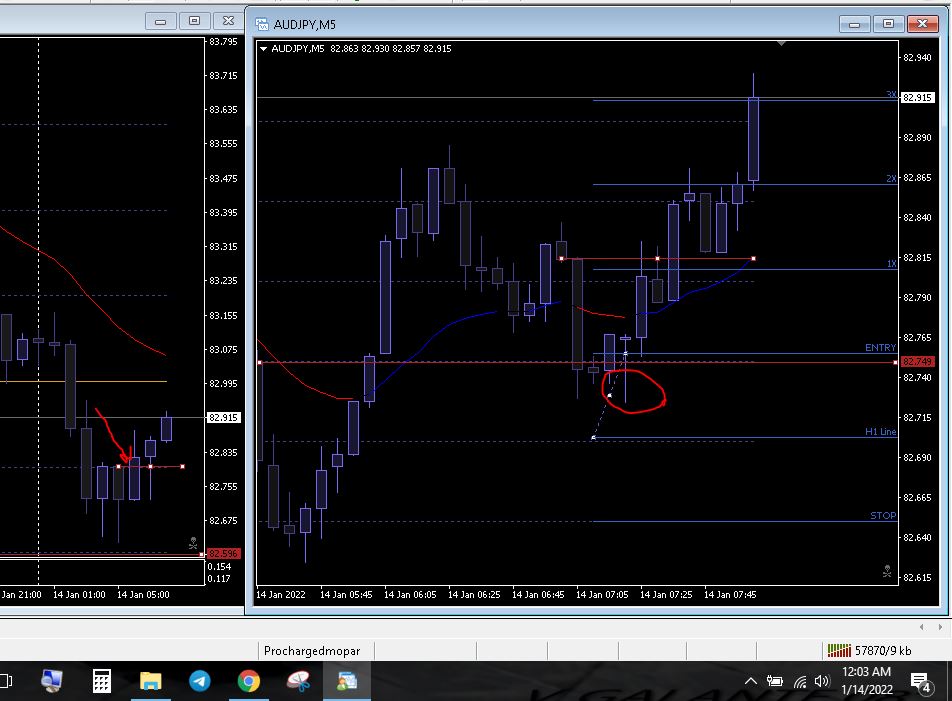Click the 14 Jan 07:05 time axis label

[x=602, y=594]
